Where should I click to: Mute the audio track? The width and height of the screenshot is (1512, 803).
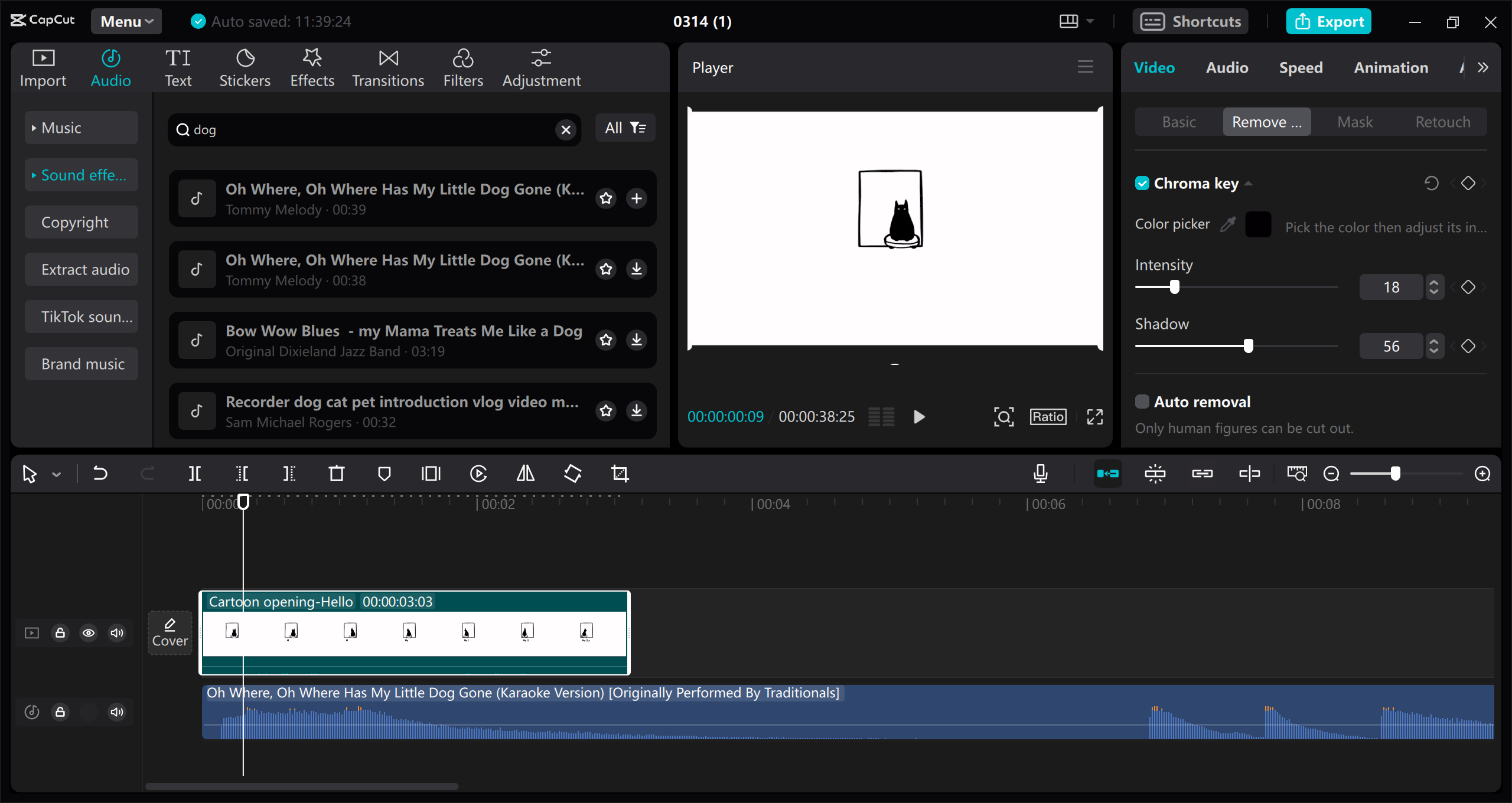(x=117, y=712)
